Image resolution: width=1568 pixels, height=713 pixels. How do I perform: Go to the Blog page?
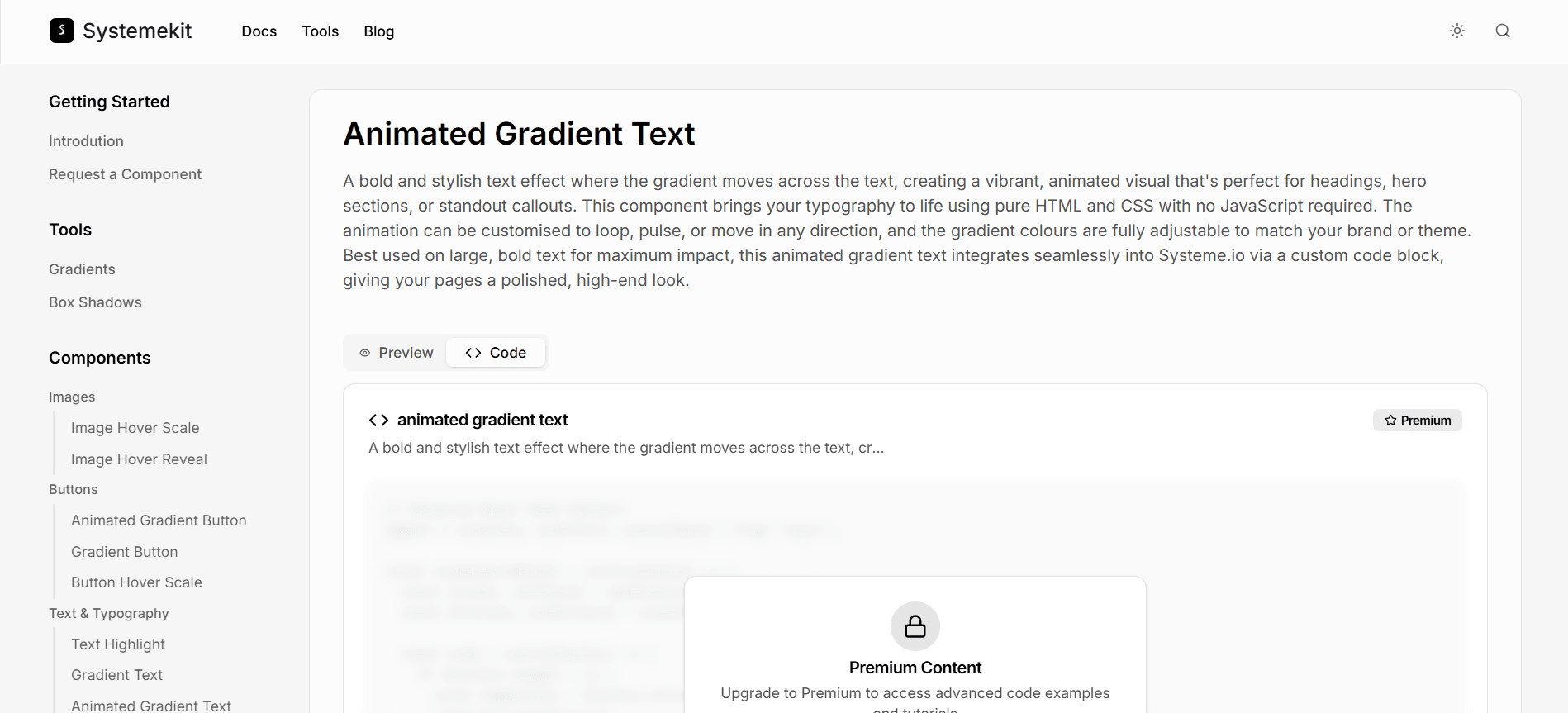coord(379,31)
